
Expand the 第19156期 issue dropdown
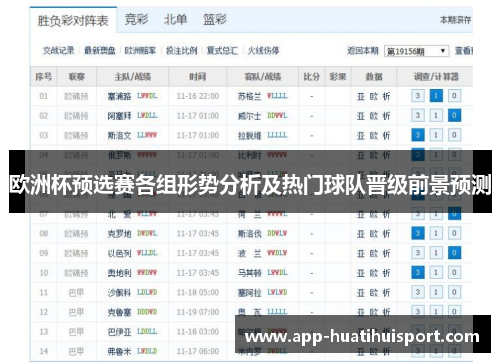pos(416,51)
